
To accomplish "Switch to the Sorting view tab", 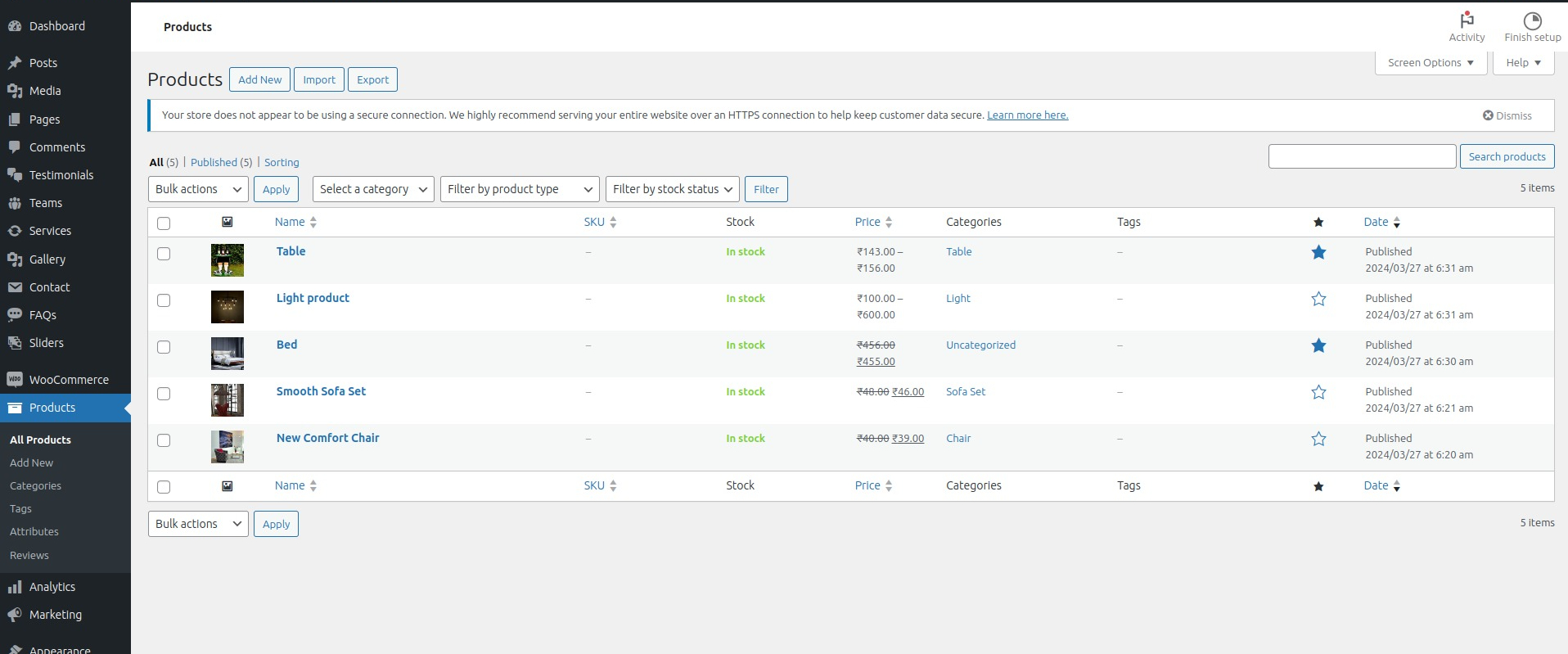I will (x=282, y=163).
